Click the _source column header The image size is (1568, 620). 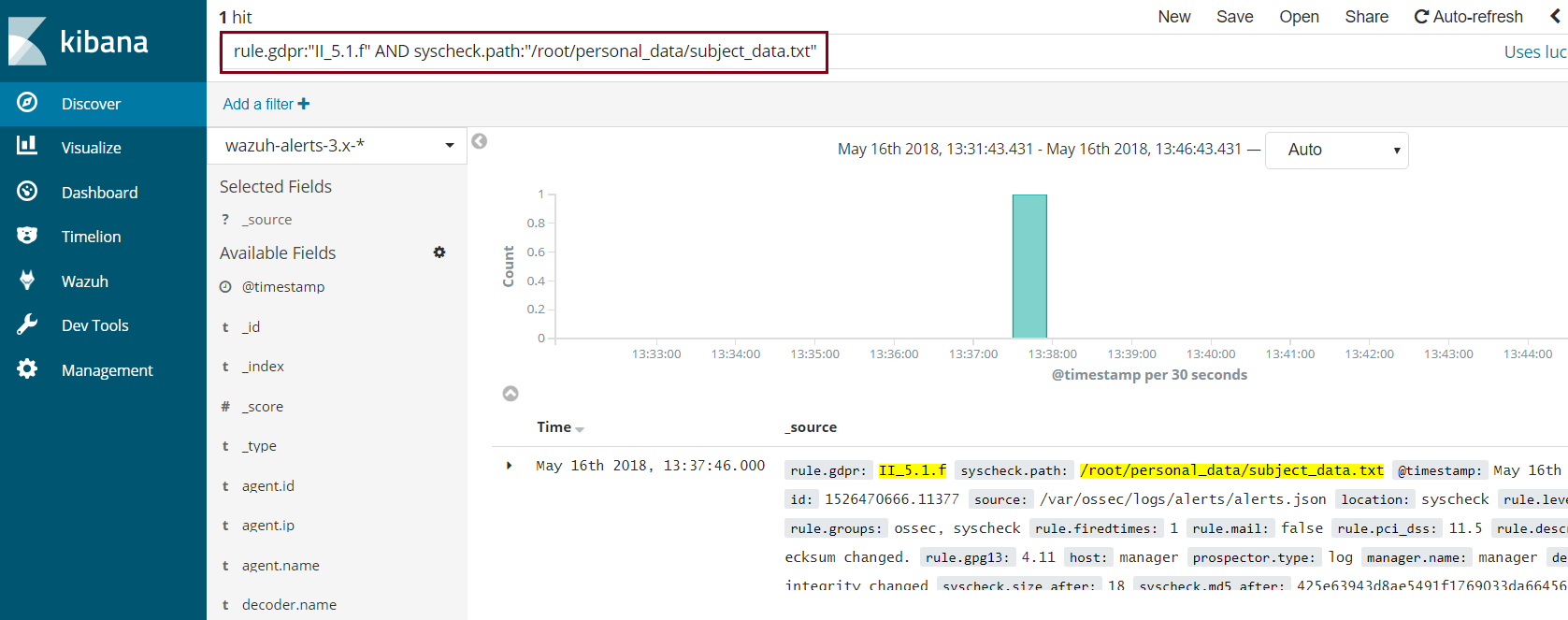coord(811,427)
